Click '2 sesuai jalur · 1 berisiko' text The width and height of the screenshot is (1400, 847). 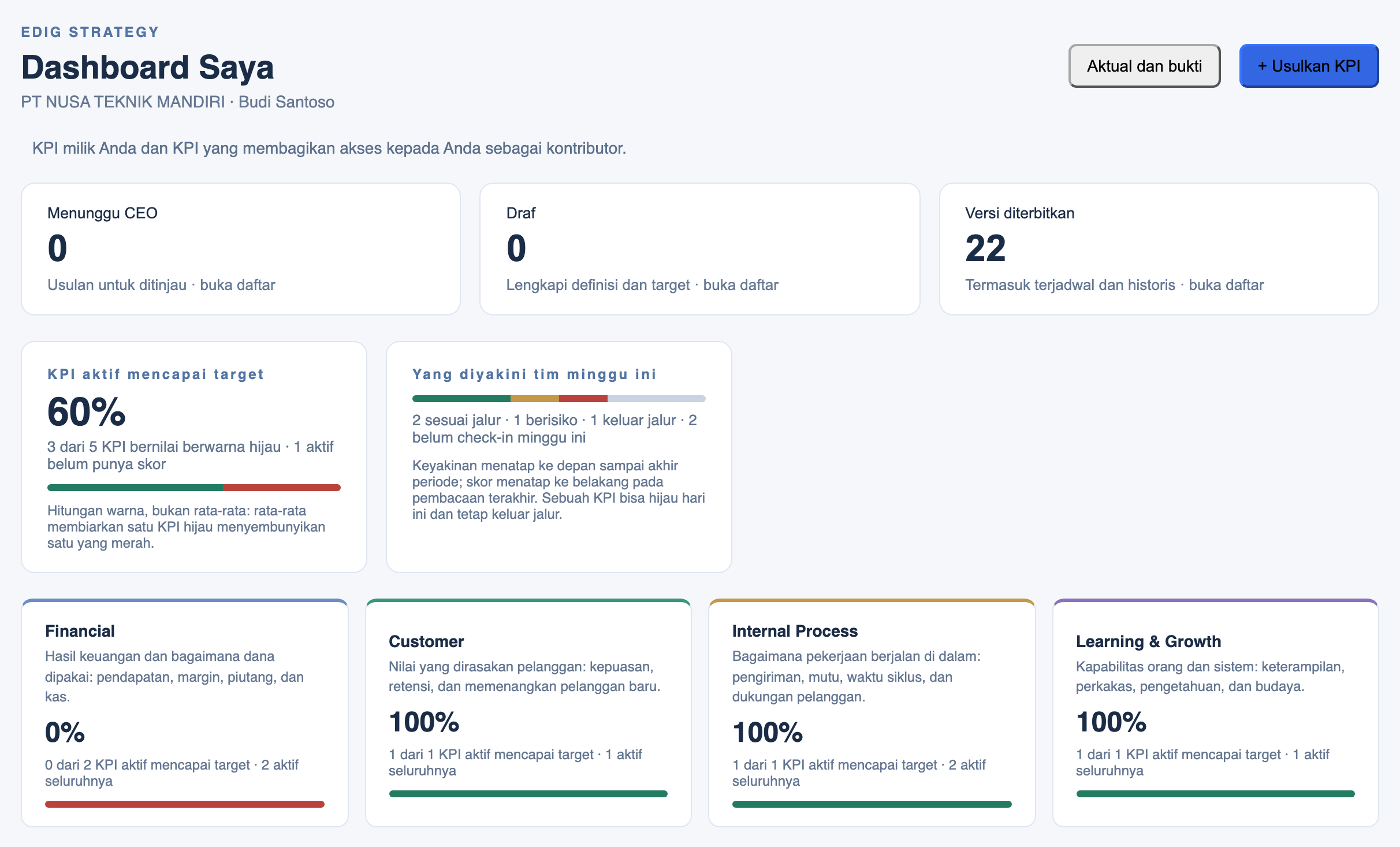point(495,420)
